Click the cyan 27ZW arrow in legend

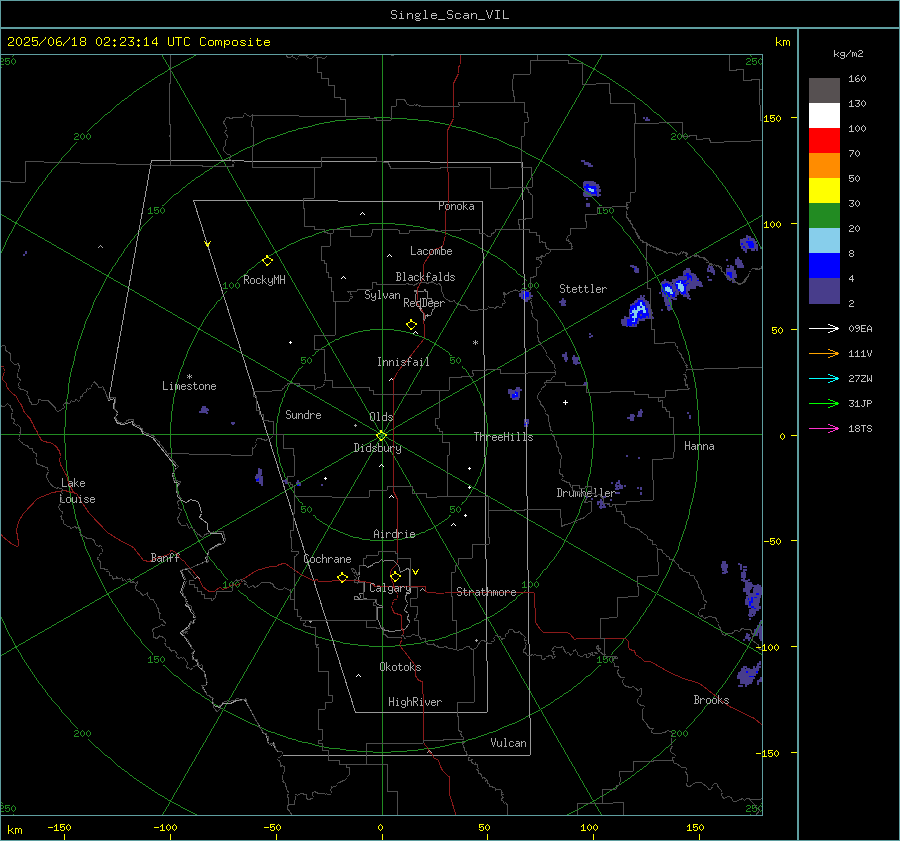coord(824,378)
